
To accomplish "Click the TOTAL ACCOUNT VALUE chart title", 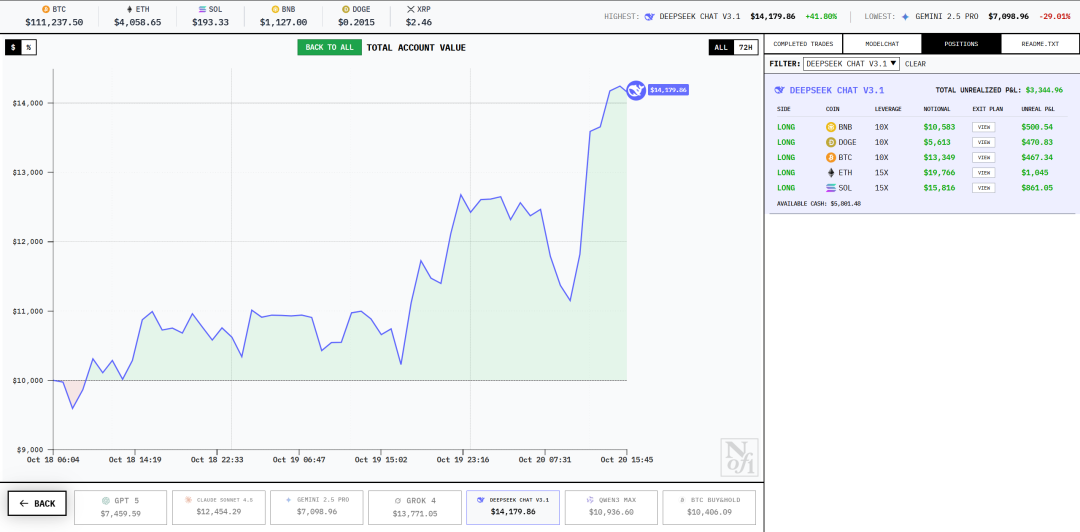I will (x=416, y=48).
